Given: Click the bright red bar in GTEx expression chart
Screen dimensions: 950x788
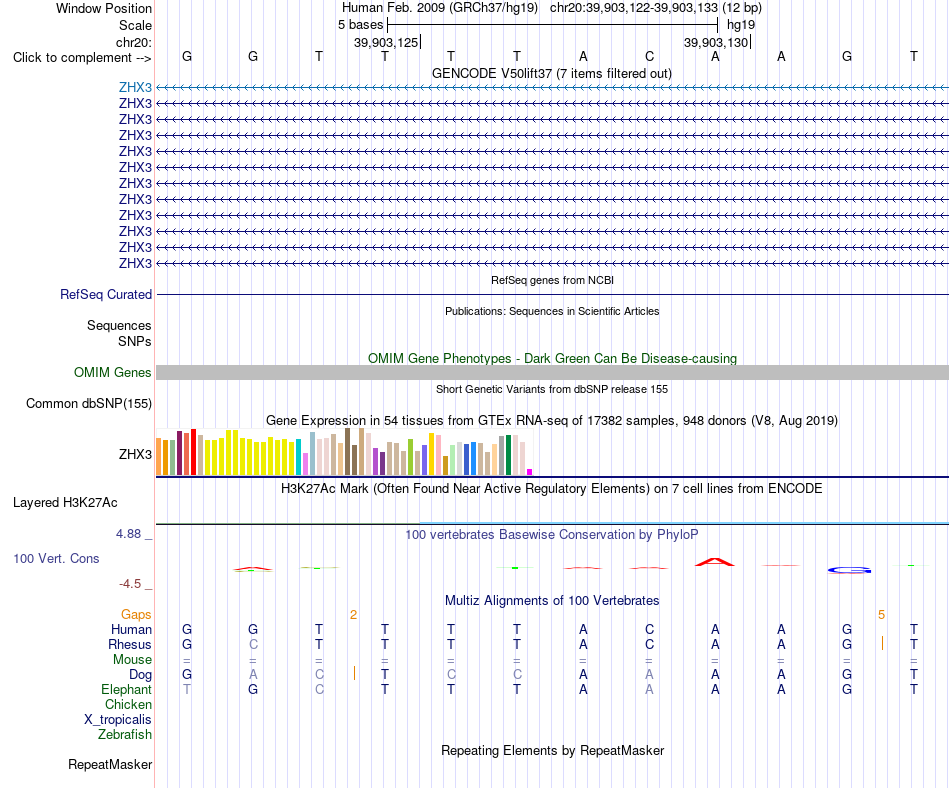Looking at the screenshot, I should [x=193, y=452].
